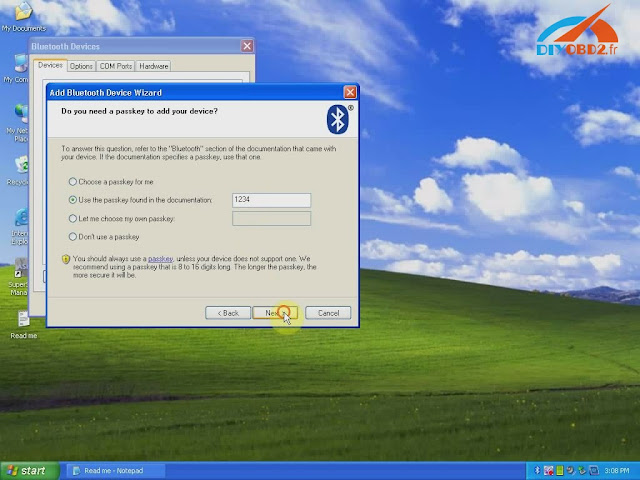Select 'Let me choose my own passkey'

pos(73,218)
